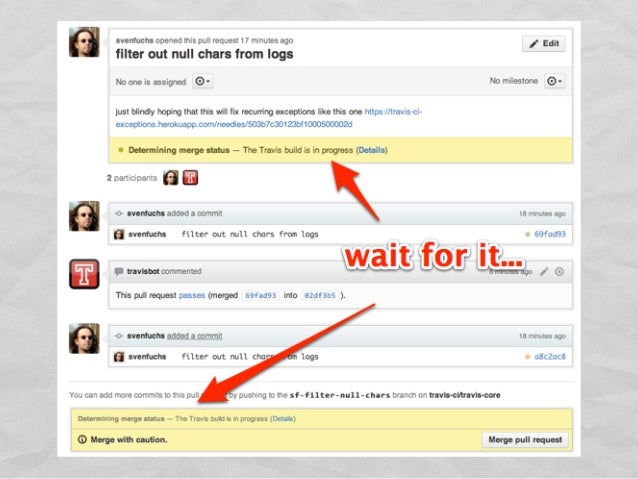The image size is (638, 479).
Task: Click yellow status dot in top merge banner
Action: pyautogui.click(x=121, y=150)
